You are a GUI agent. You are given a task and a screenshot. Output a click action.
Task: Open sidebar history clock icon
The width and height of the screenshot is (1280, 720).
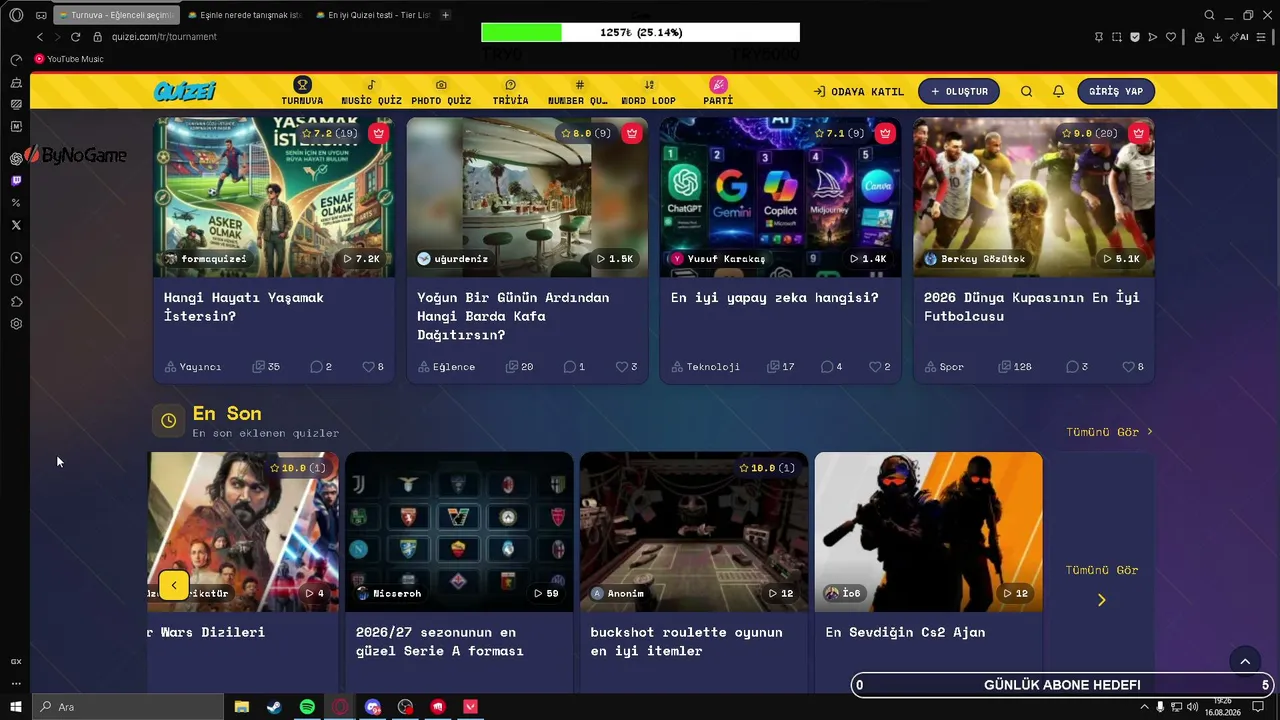(x=16, y=280)
